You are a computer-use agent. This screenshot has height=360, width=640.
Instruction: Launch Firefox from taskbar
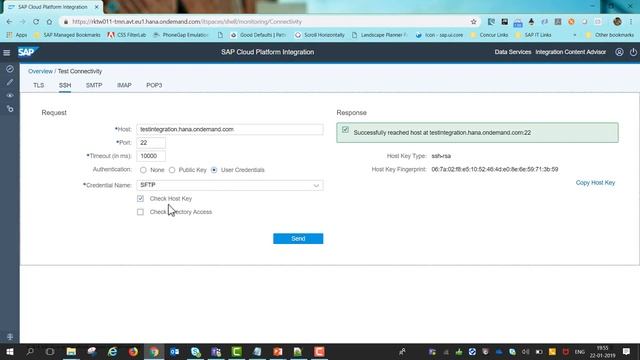pyautogui.click(x=133, y=352)
